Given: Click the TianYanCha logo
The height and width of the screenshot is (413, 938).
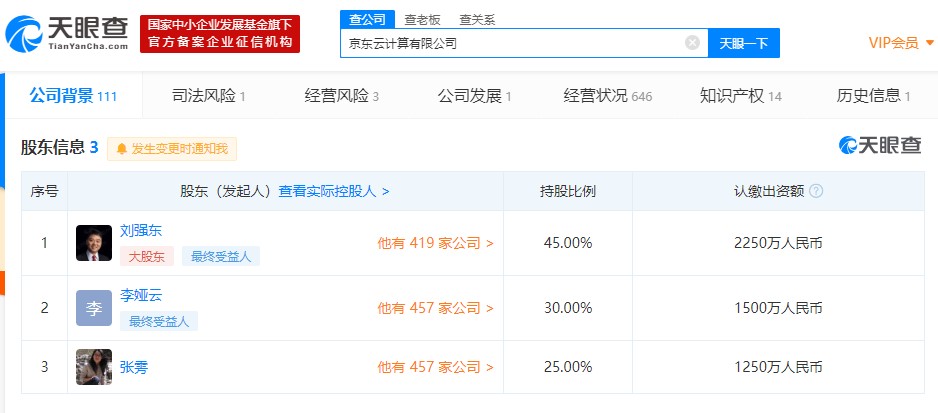Looking at the screenshot, I should [x=66, y=34].
